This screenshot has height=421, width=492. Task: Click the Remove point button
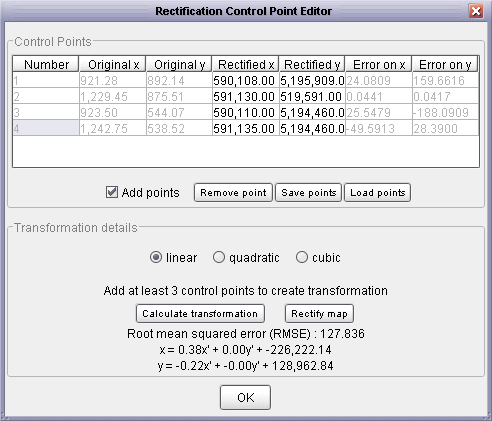233,192
